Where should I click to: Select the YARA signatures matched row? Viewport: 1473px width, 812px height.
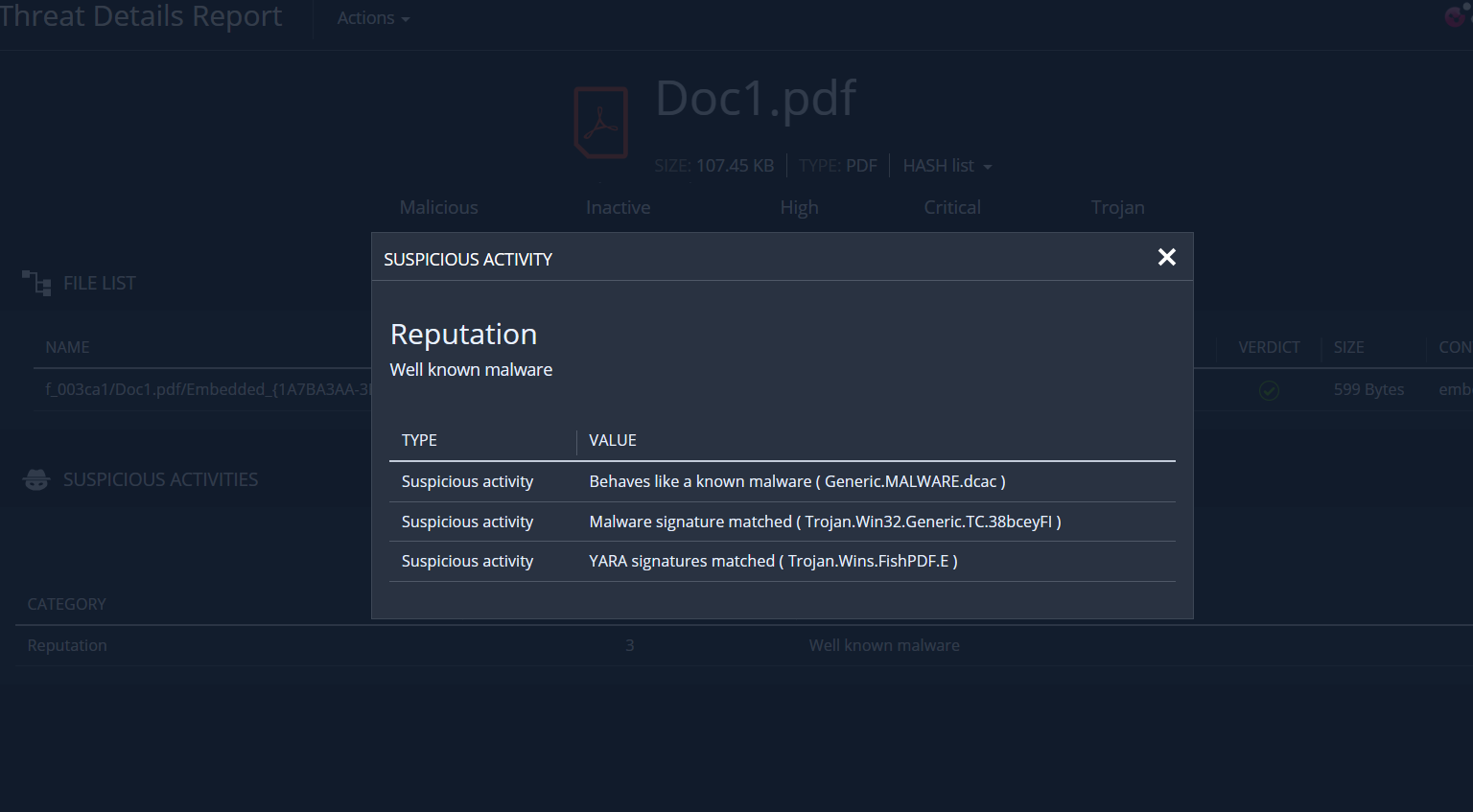[782, 561]
